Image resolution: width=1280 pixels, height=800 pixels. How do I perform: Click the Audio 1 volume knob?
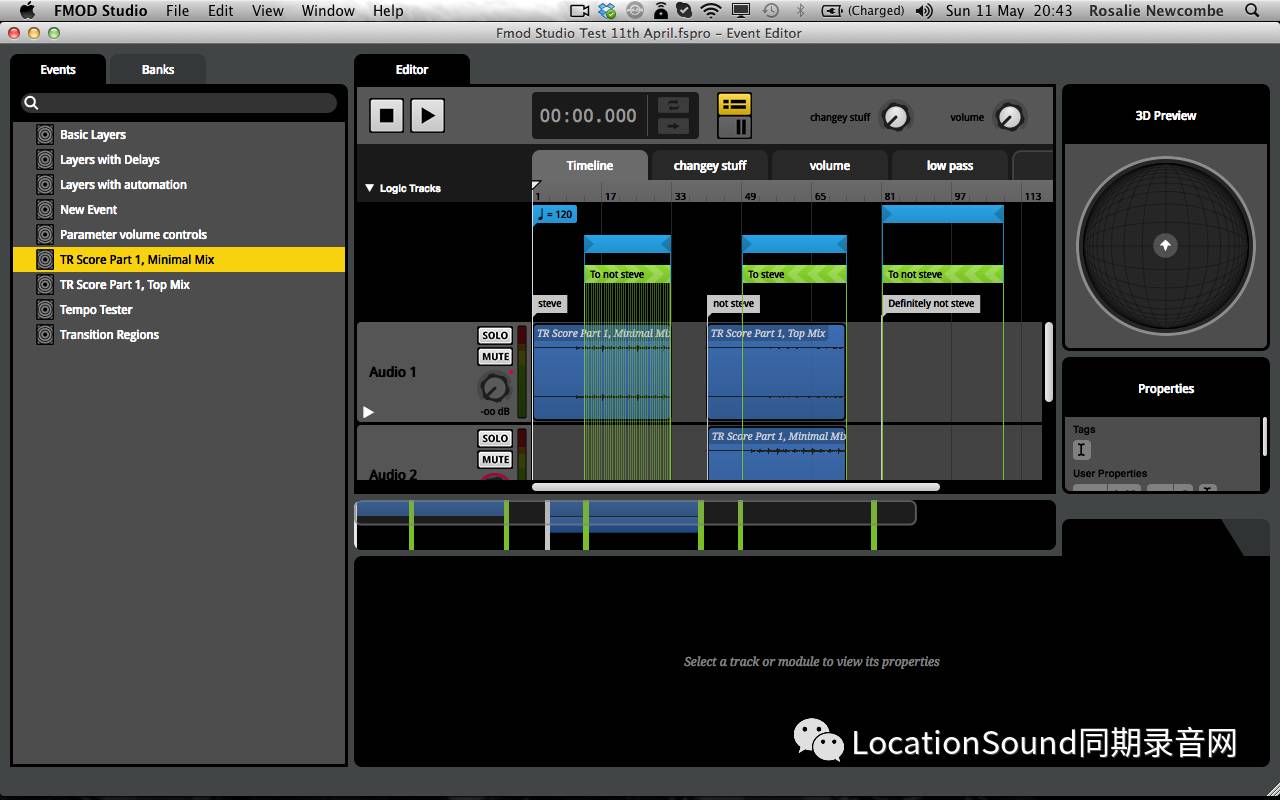point(494,388)
